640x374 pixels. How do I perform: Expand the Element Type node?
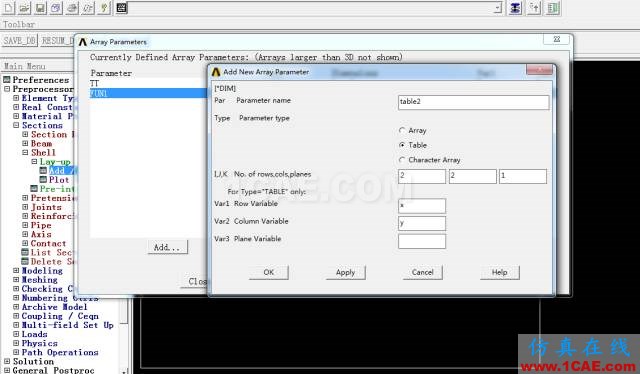pos(16,98)
